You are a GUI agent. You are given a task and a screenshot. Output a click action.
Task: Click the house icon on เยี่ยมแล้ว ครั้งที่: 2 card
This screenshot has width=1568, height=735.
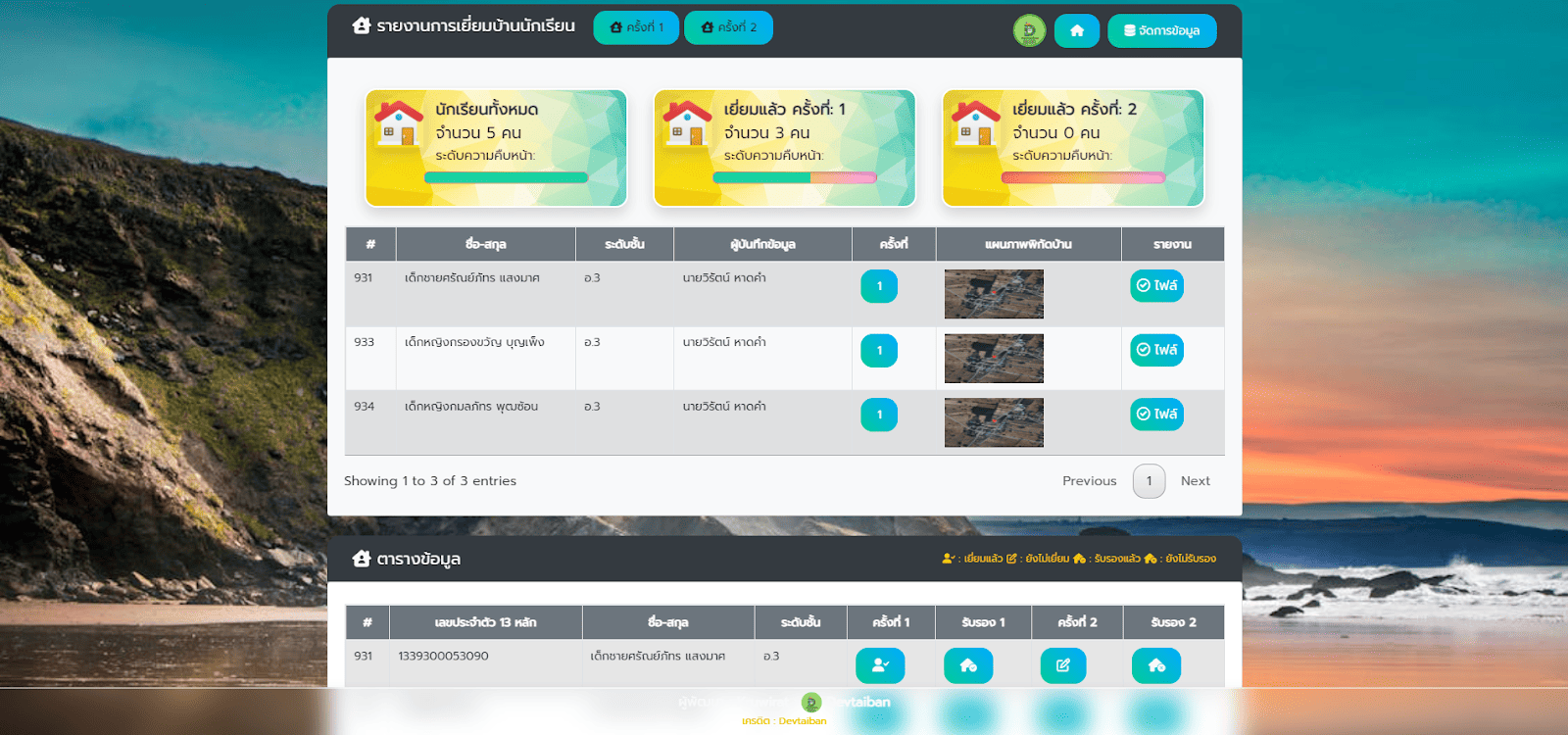(x=976, y=123)
